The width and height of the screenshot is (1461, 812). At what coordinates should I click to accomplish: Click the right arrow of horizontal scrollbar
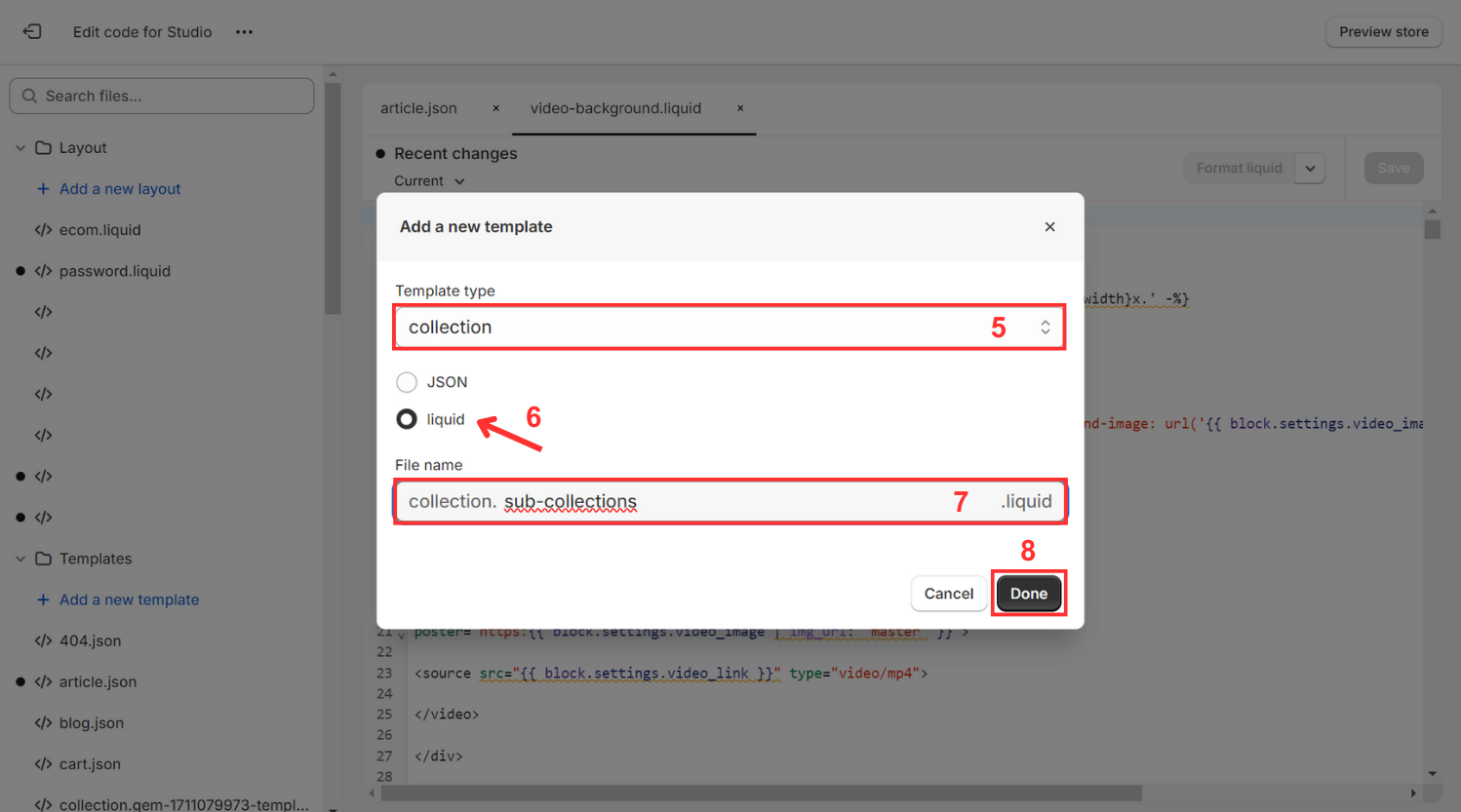[1413, 793]
